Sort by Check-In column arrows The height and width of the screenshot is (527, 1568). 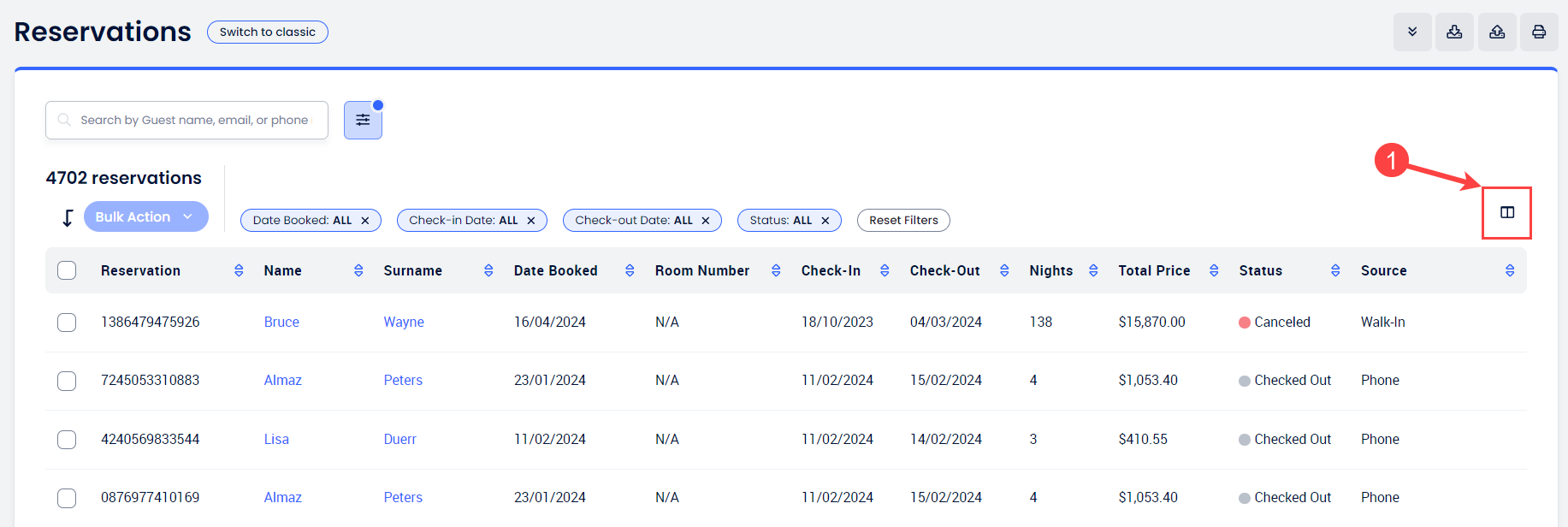pyautogui.click(x=885, y=271)
